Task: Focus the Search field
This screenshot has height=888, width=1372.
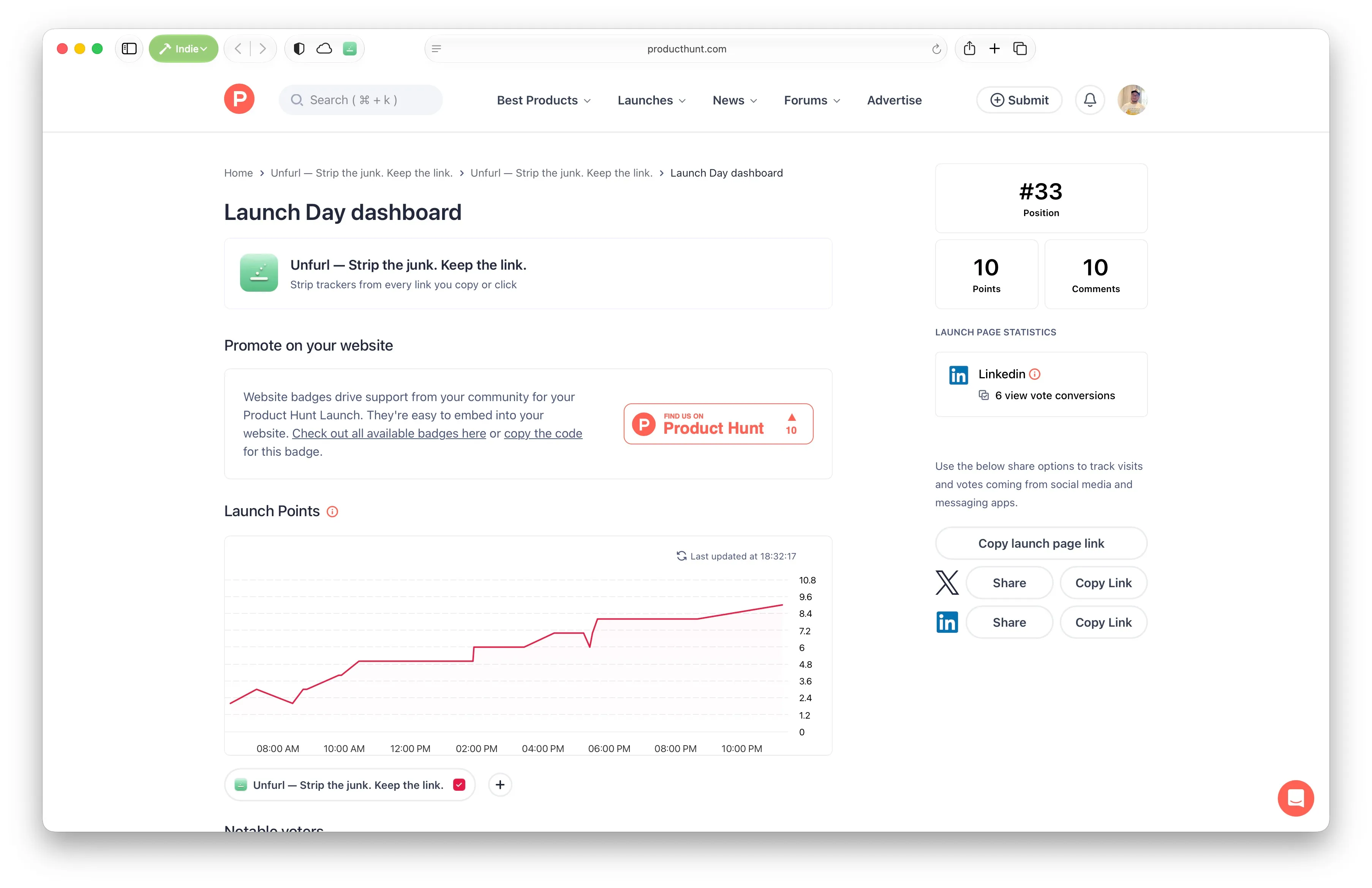Action: (361, 100)
